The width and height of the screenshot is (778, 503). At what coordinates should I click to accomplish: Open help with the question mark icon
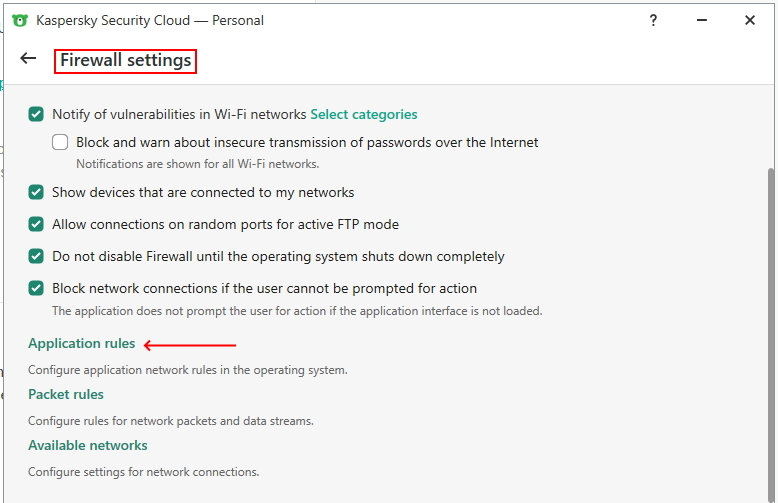coord(653,20)
